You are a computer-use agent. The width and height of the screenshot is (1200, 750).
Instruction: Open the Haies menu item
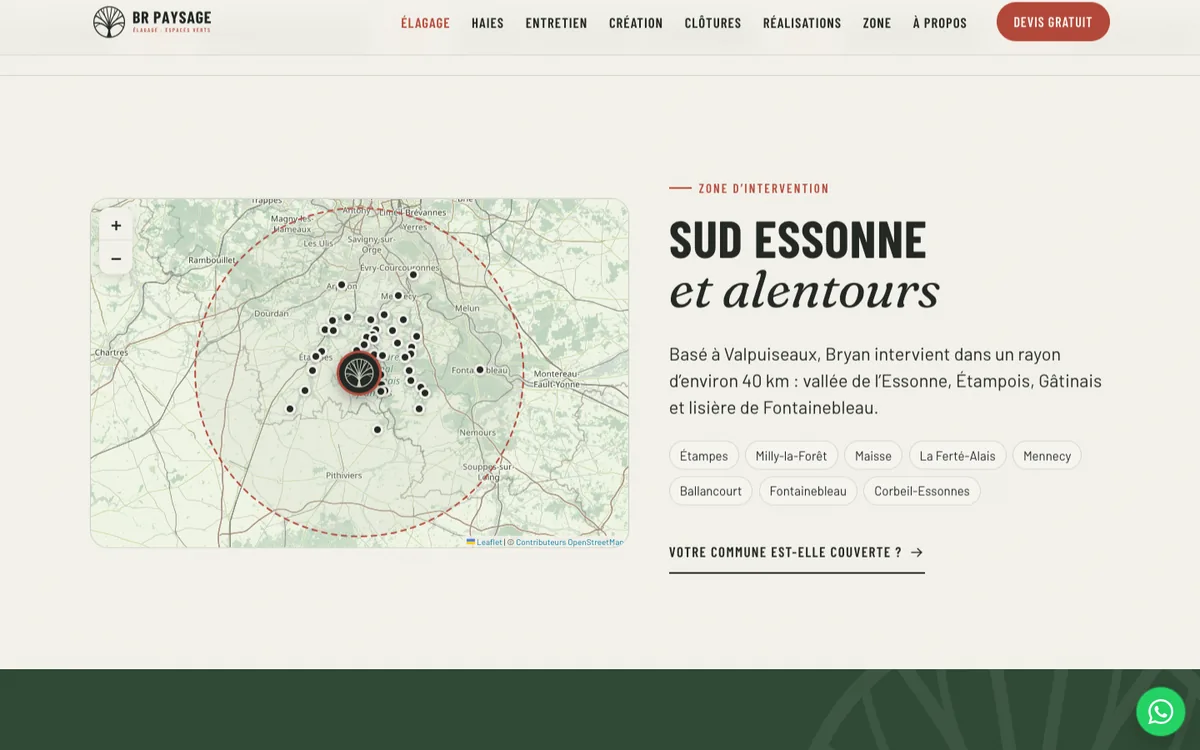(488, 23)
